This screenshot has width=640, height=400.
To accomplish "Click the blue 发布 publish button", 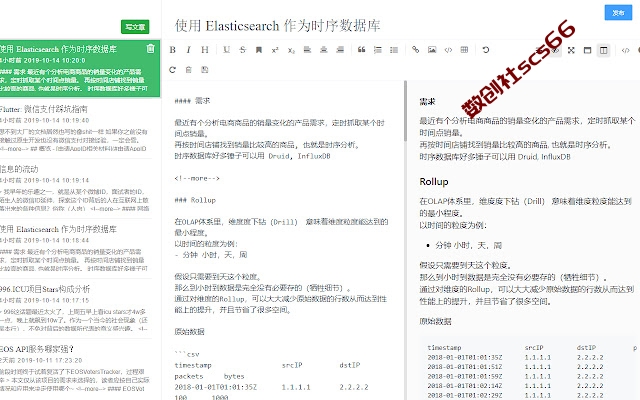I will click(x=618, y=13).
